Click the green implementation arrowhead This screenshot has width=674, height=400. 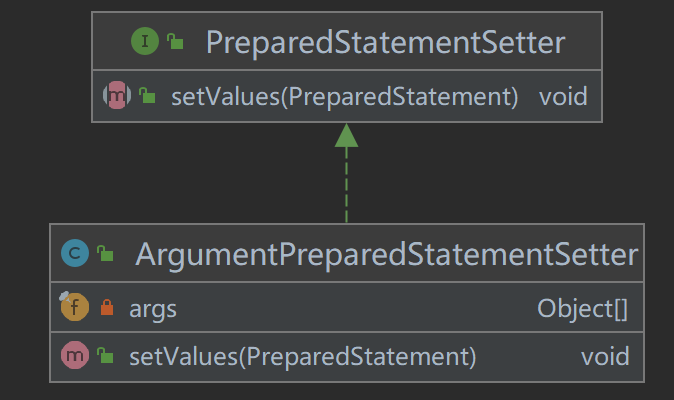tap(346, 135)
